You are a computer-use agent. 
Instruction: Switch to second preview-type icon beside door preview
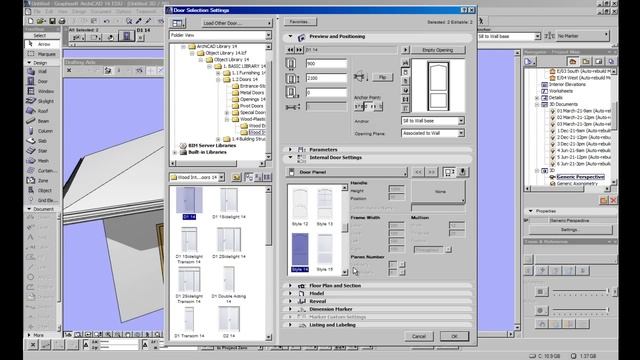click(405, 72)
